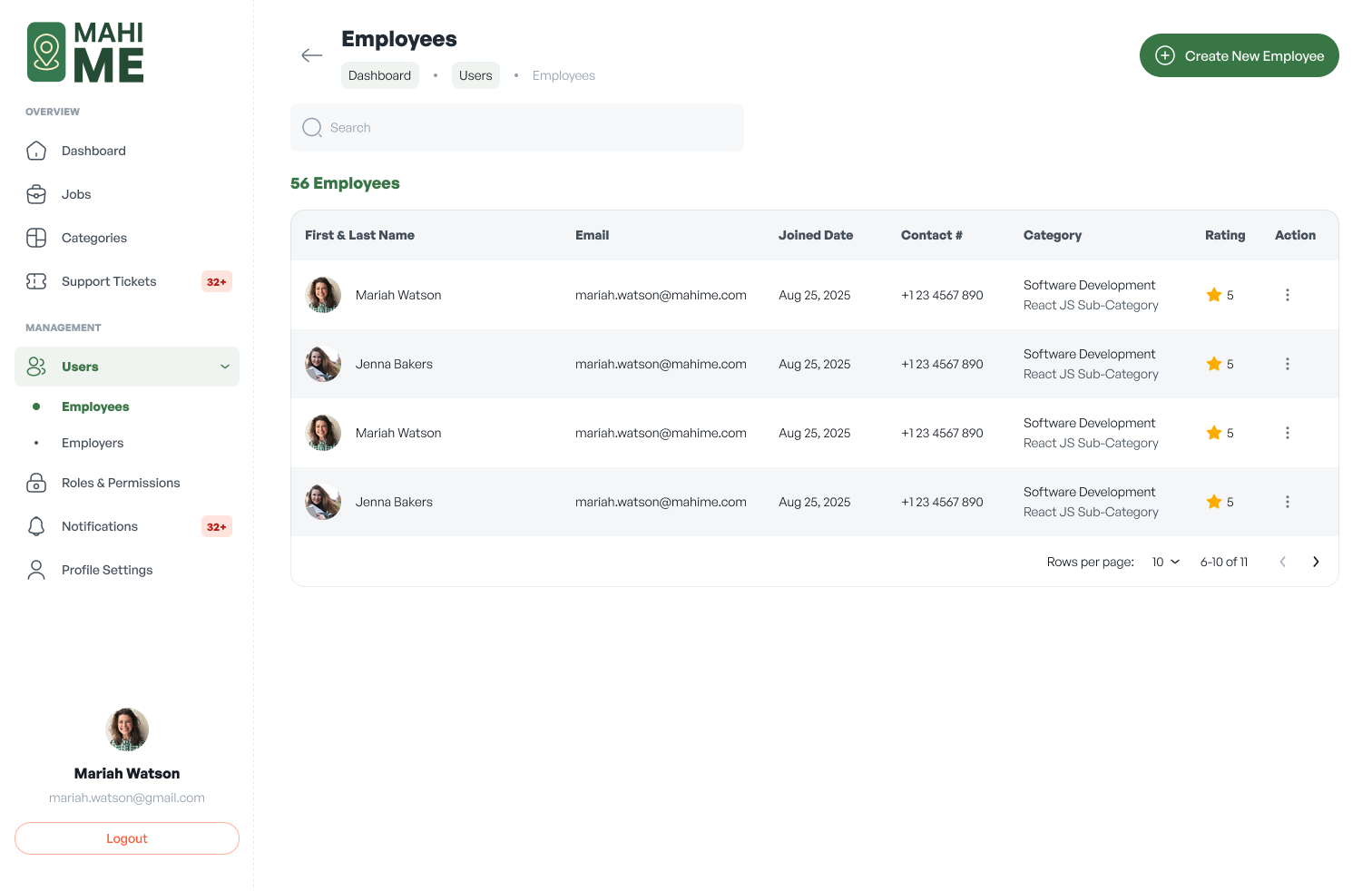Click the Support Tickets ticket icon

[x=36, y=281]
